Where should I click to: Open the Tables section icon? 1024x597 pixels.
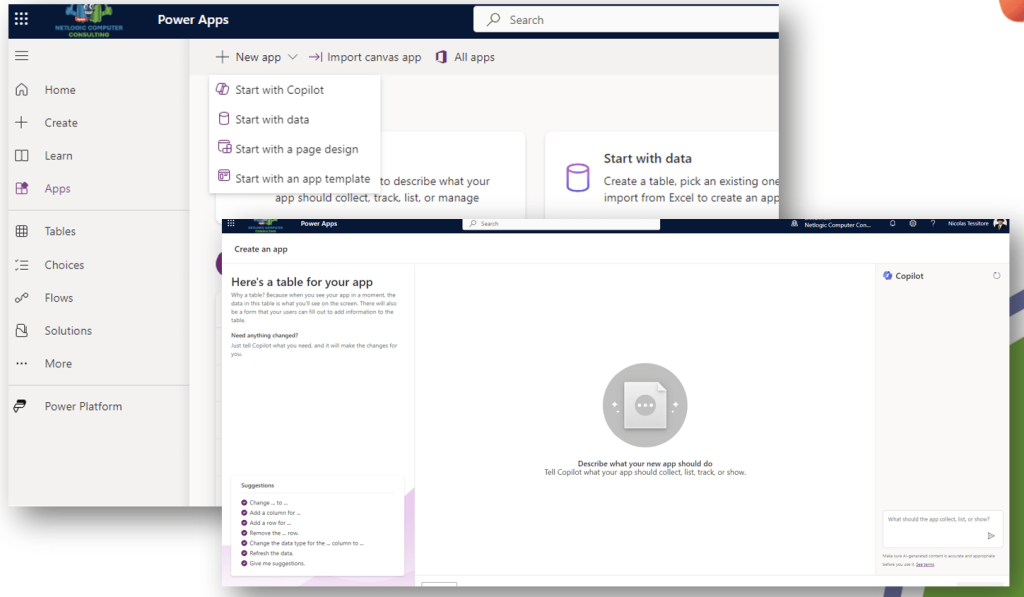22,231
